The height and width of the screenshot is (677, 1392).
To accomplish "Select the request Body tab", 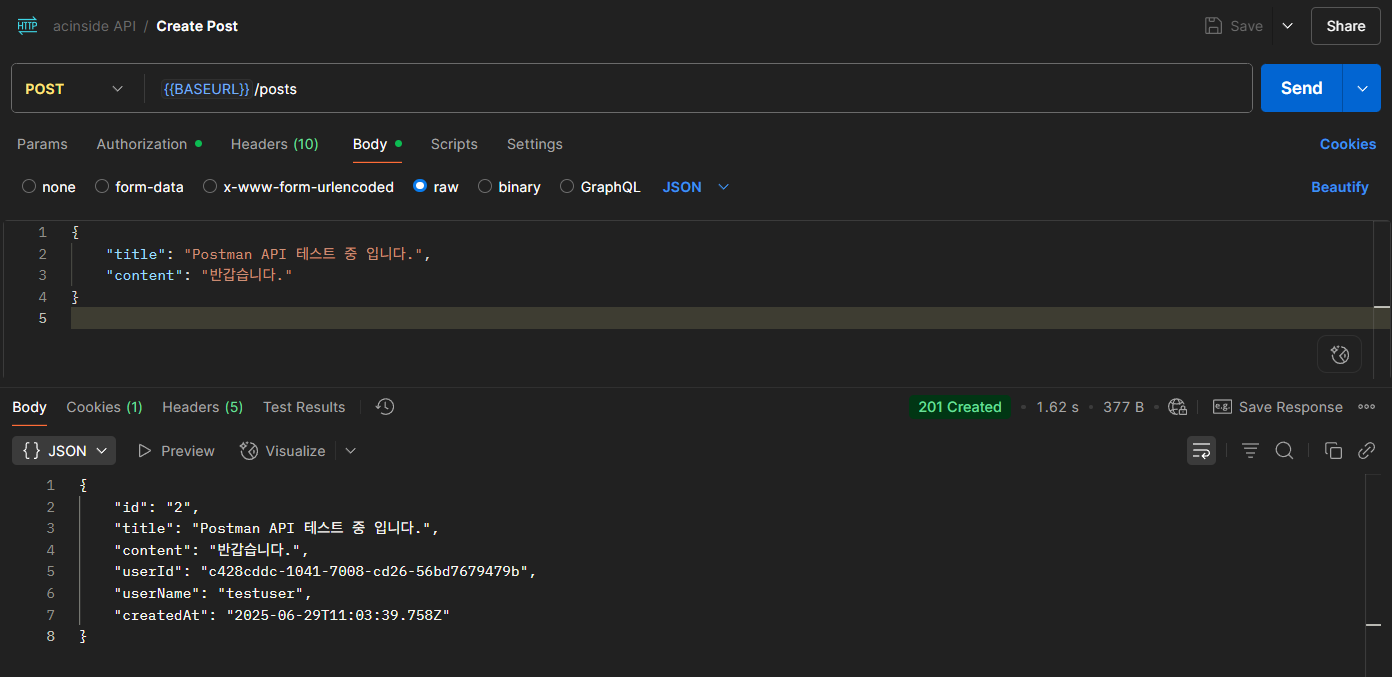I will (x=377, y=144).
